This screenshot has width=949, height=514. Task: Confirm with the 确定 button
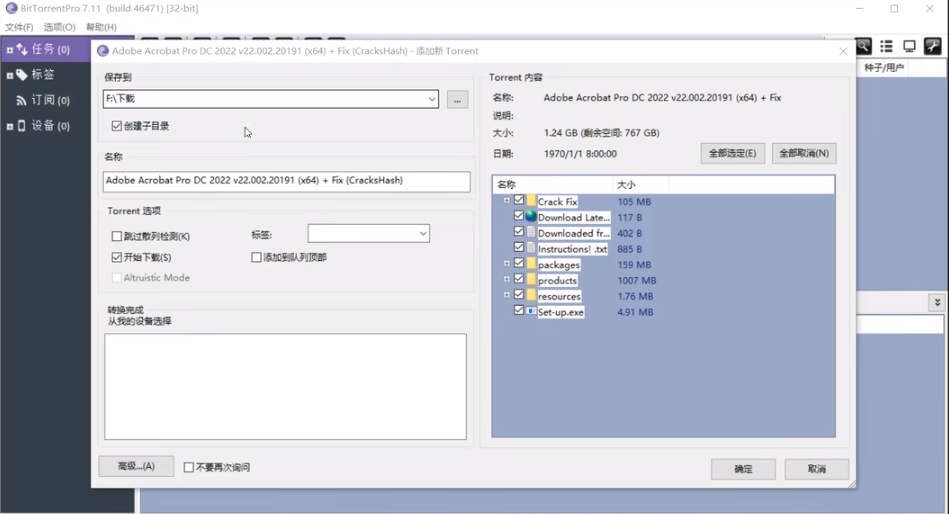(743, 469)
